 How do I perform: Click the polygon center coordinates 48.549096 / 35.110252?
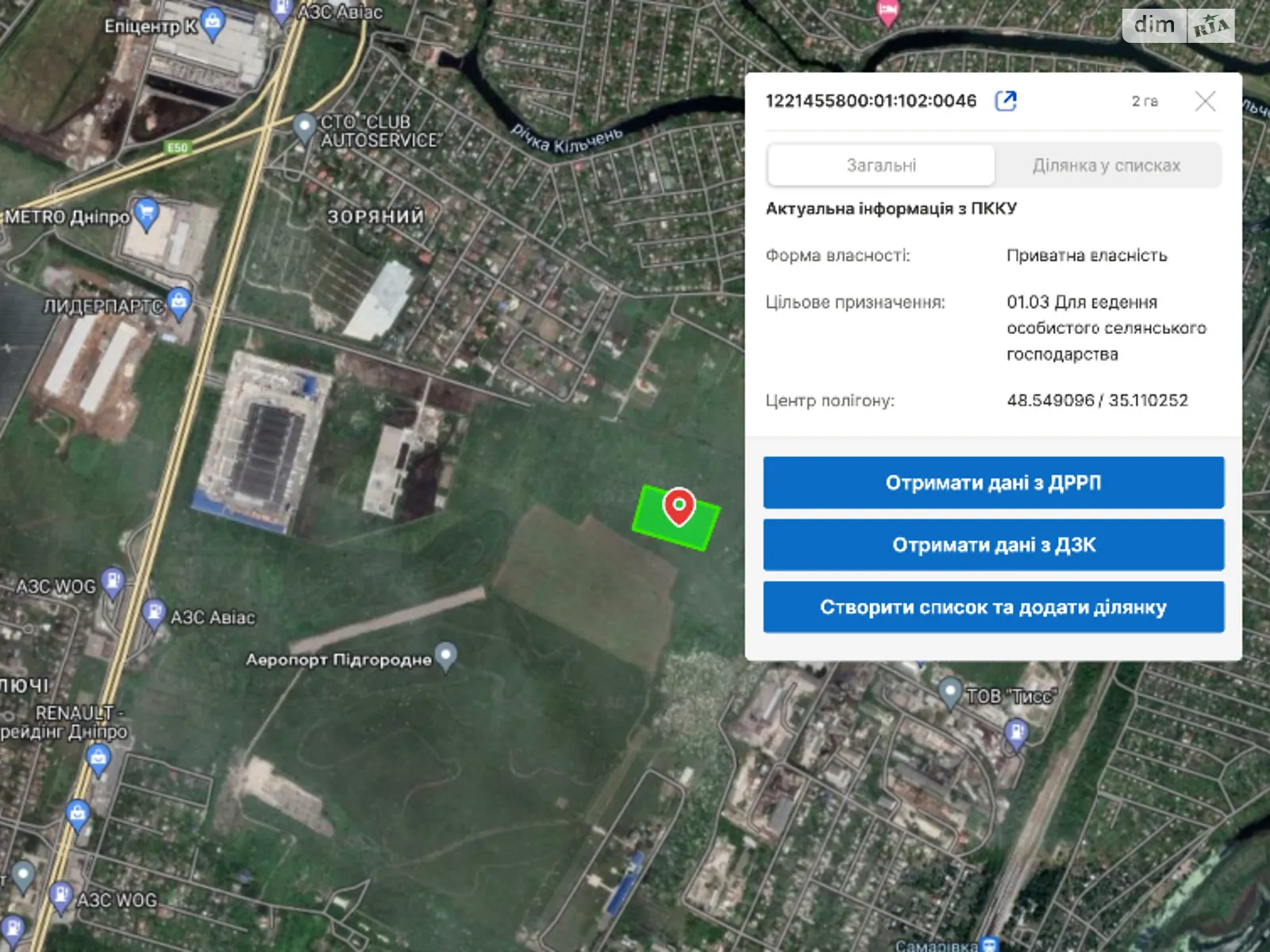pyautogui.click(x=1097, y=401)
